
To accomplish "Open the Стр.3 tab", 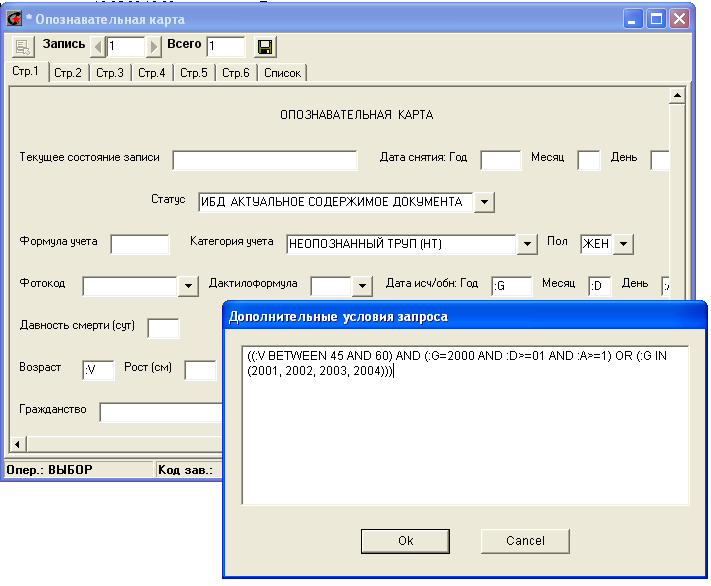I will pos(110,73).
